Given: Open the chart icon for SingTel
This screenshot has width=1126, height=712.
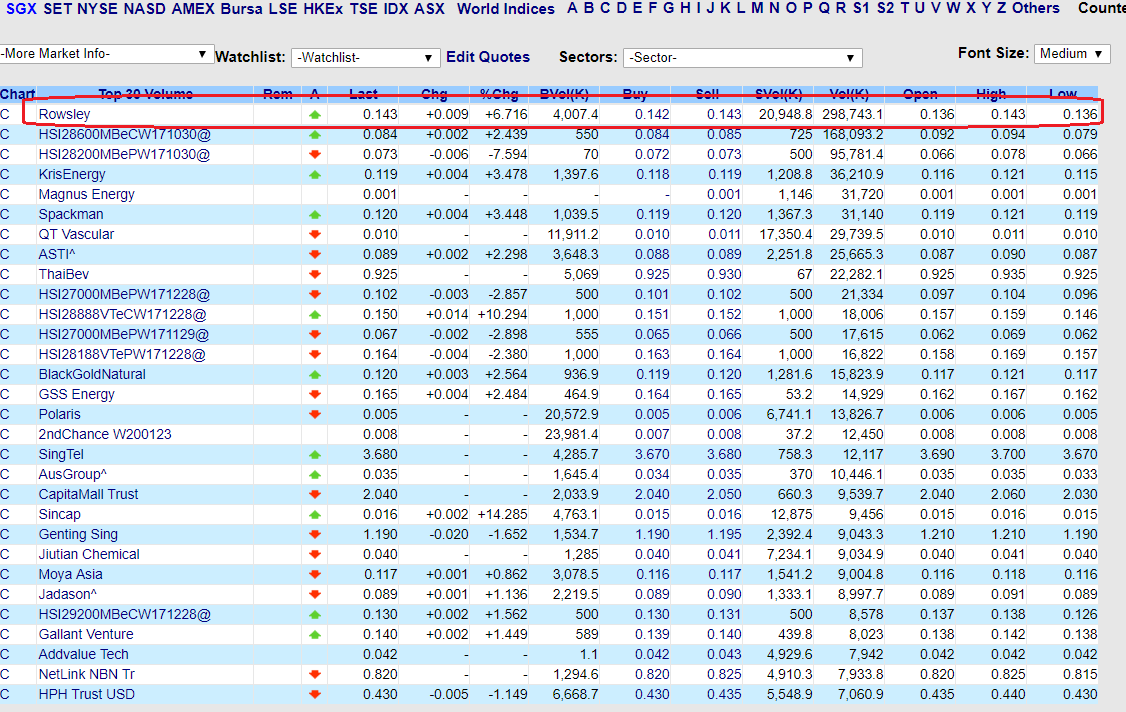Looking at the screenshot, I should 7,453.
